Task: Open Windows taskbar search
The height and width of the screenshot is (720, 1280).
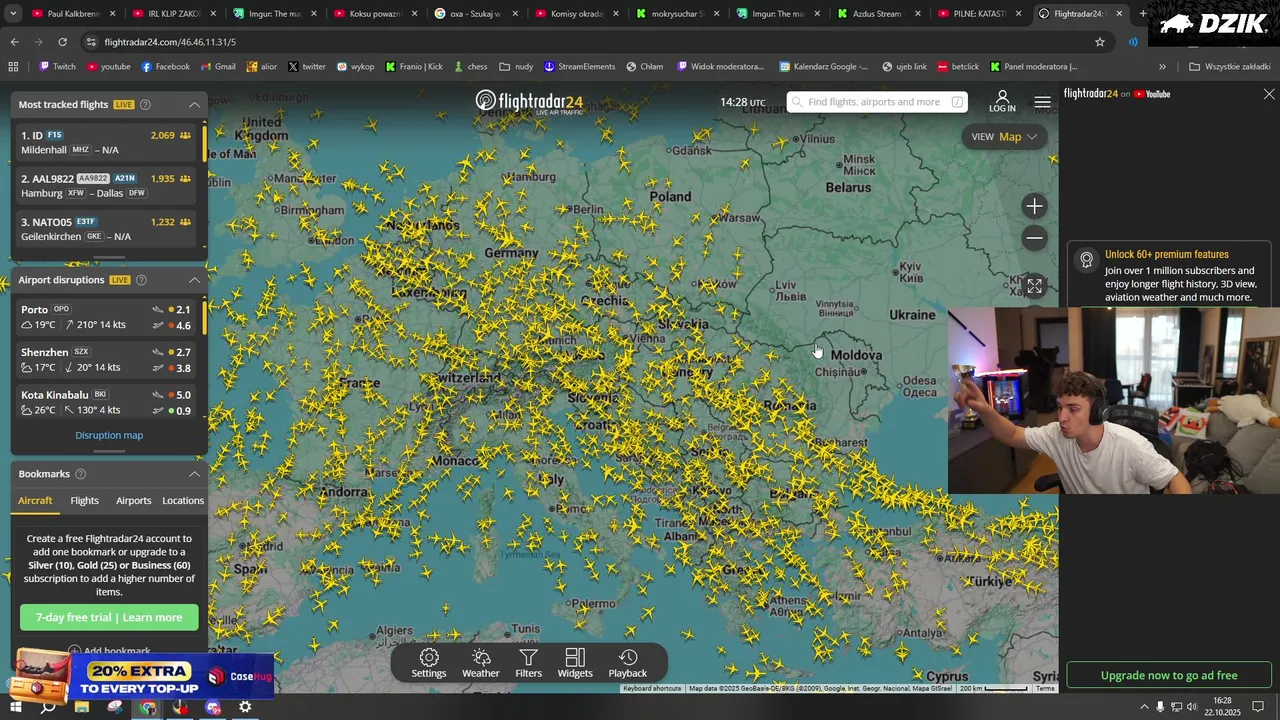Action: click(x=47, y=707)
